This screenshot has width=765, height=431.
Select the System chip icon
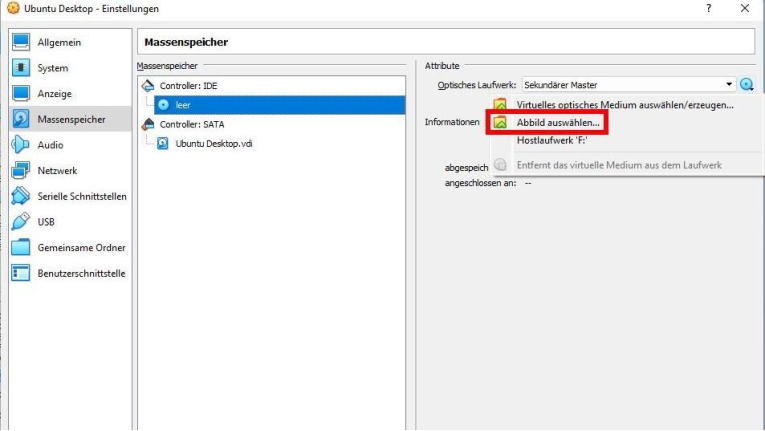21,68
